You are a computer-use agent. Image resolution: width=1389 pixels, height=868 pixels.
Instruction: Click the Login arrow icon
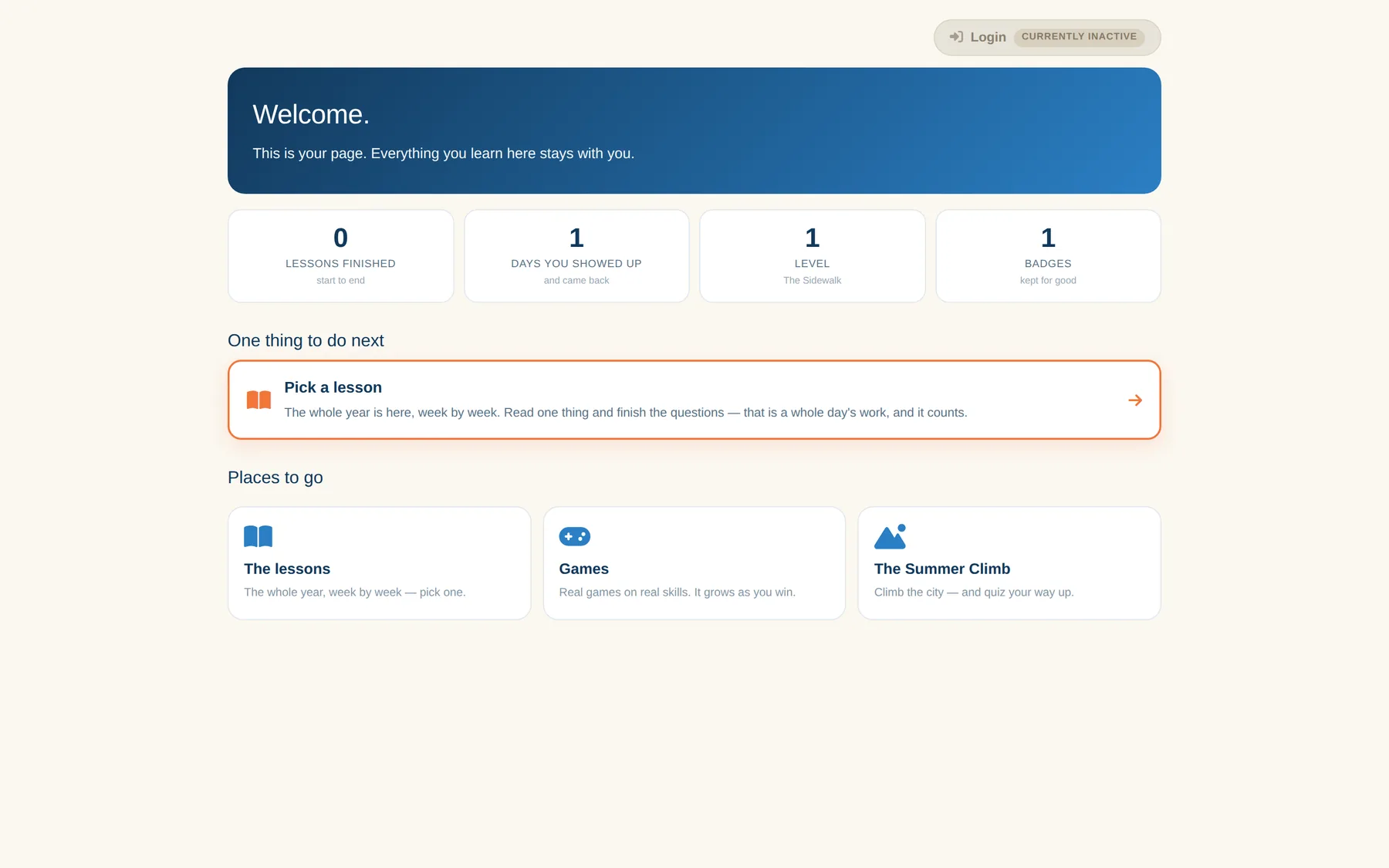pyautogui.click(x=956, y=37)
